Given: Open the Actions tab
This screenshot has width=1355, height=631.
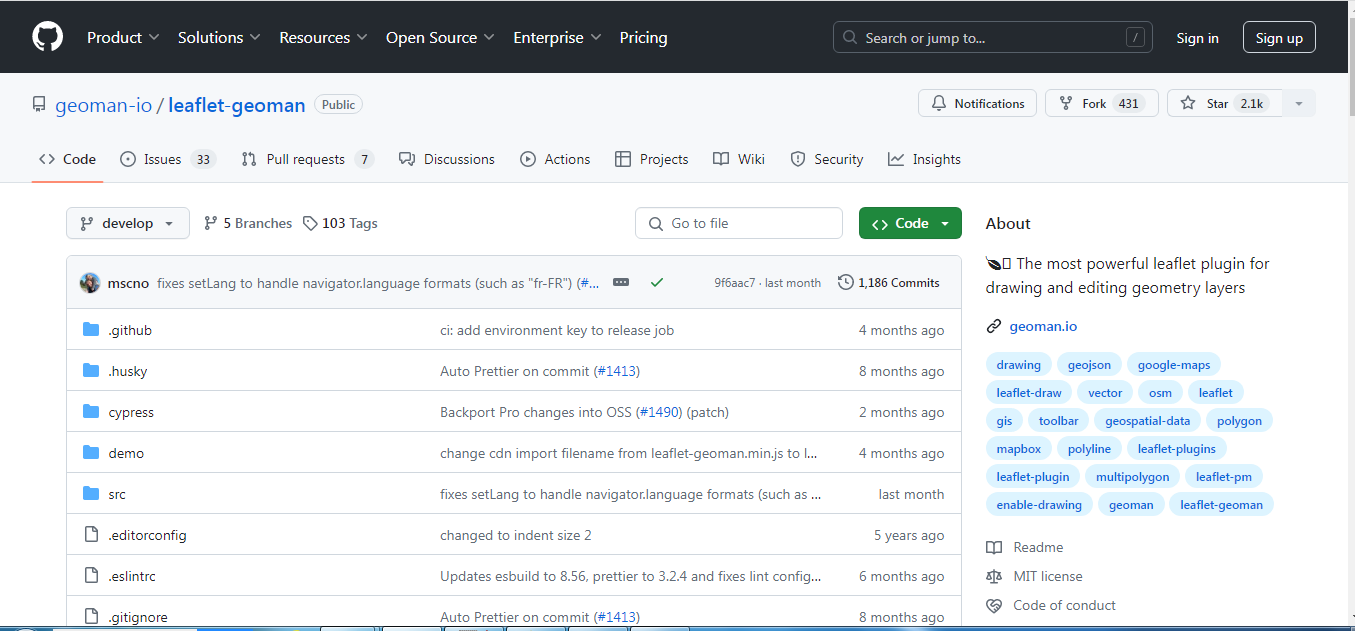Looking at the screenshot, I should pos(555,159).
